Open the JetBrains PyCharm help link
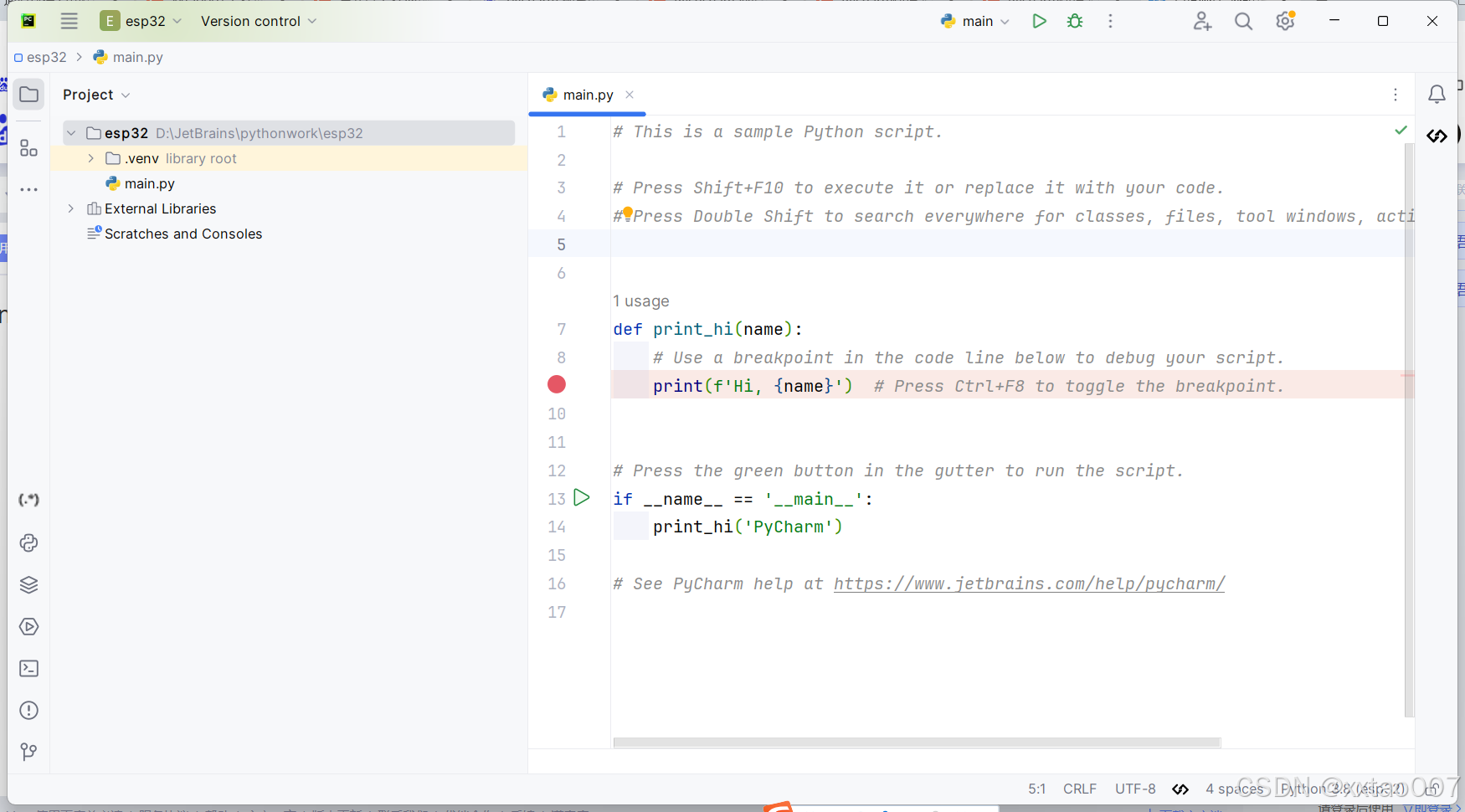 click(x=1029, y=583)
